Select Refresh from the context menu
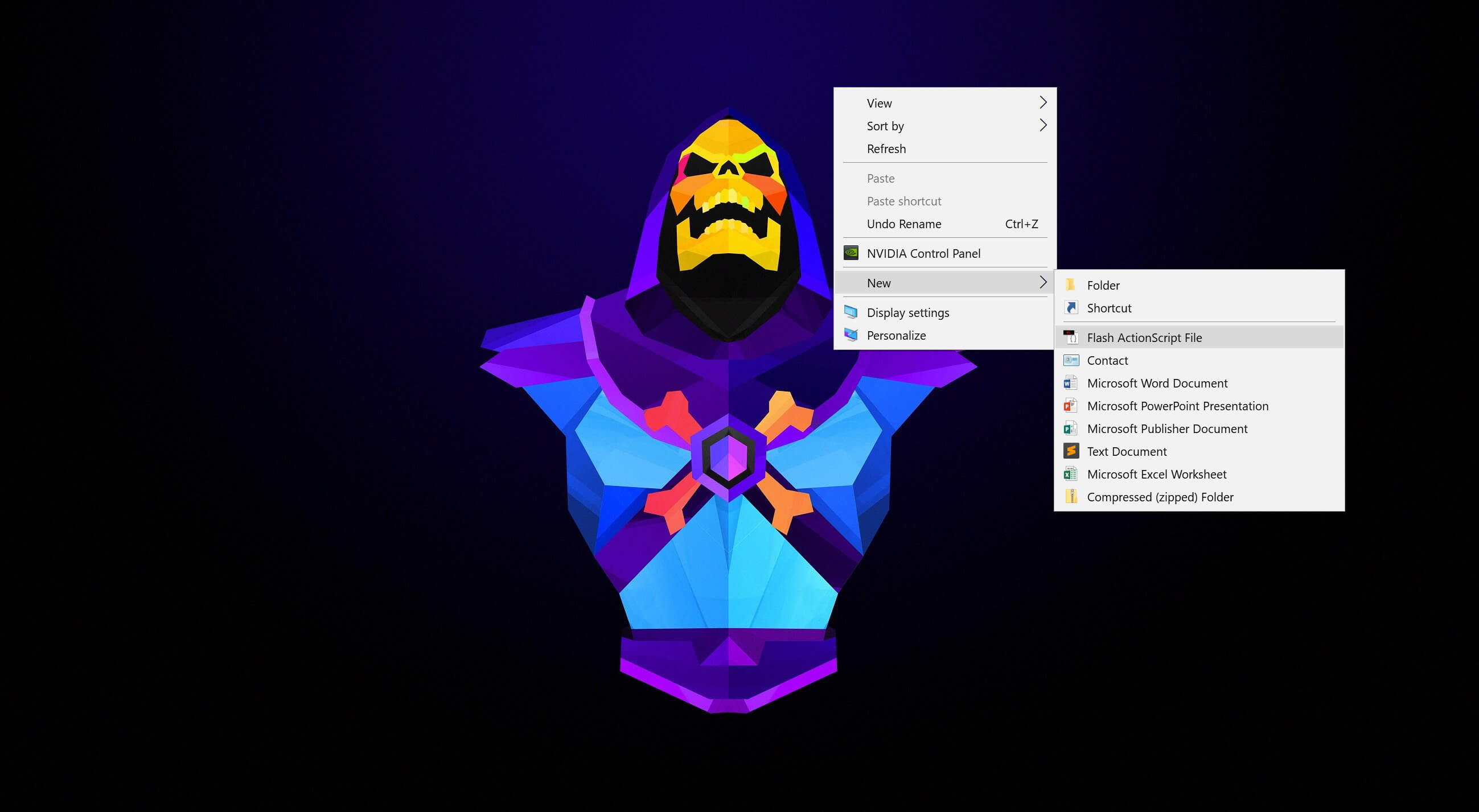The width and height of the screenshot is (1479, 812). point(886,149)
